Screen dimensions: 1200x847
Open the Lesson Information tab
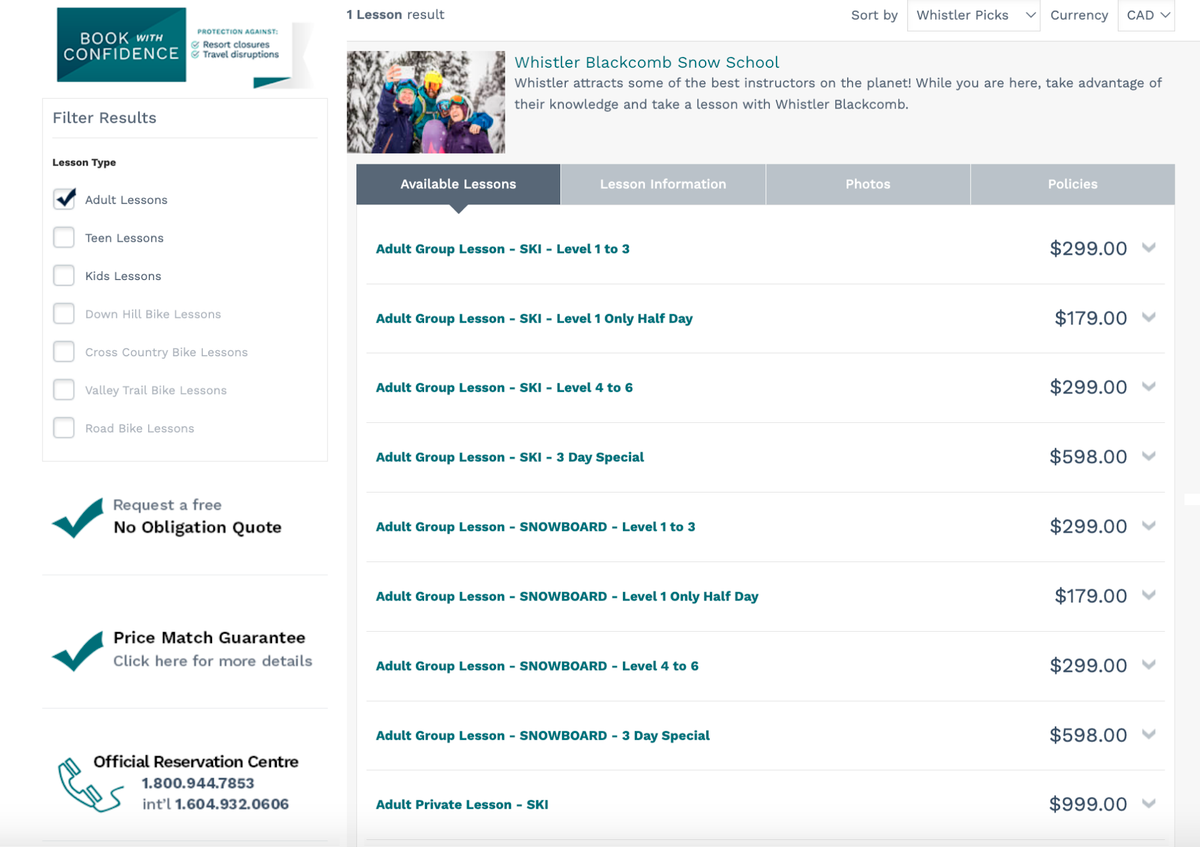pyautogui.click(x=663, y=184)
